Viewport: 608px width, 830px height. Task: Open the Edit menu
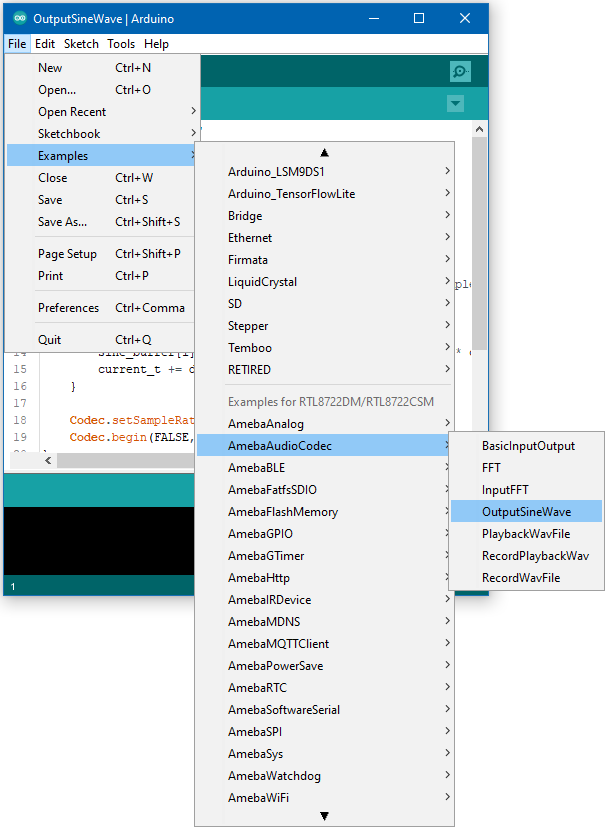tap(45, 44)
